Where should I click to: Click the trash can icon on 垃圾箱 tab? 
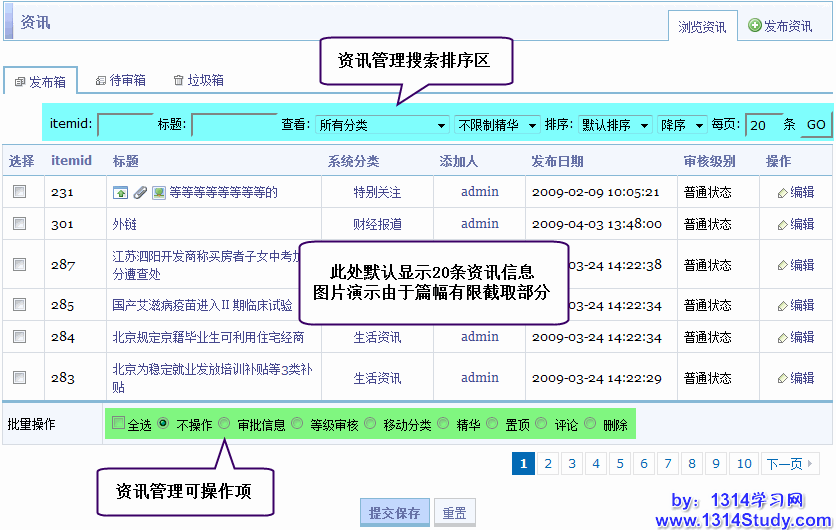[178, 80]
